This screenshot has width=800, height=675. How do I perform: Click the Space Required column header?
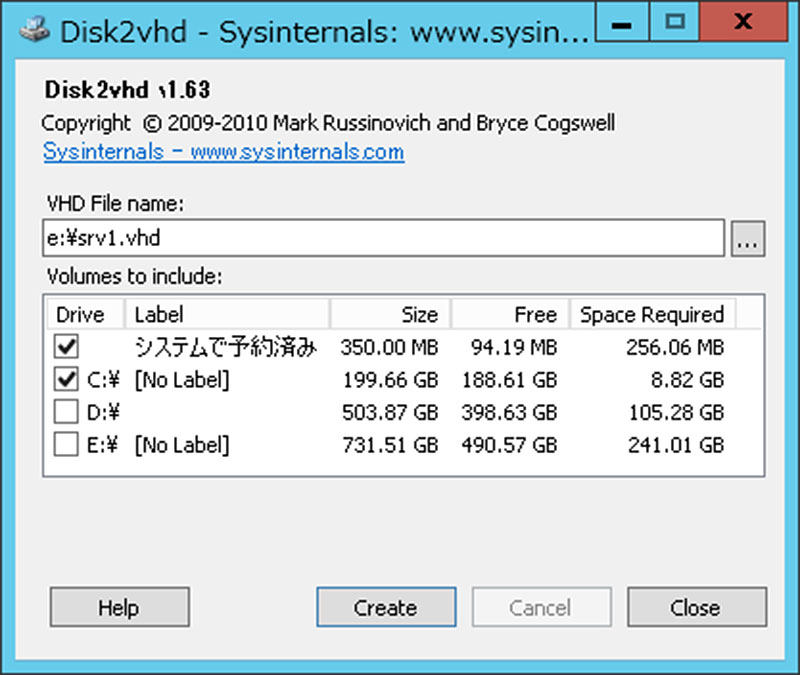pyautogui.click(x=652, y=314)
